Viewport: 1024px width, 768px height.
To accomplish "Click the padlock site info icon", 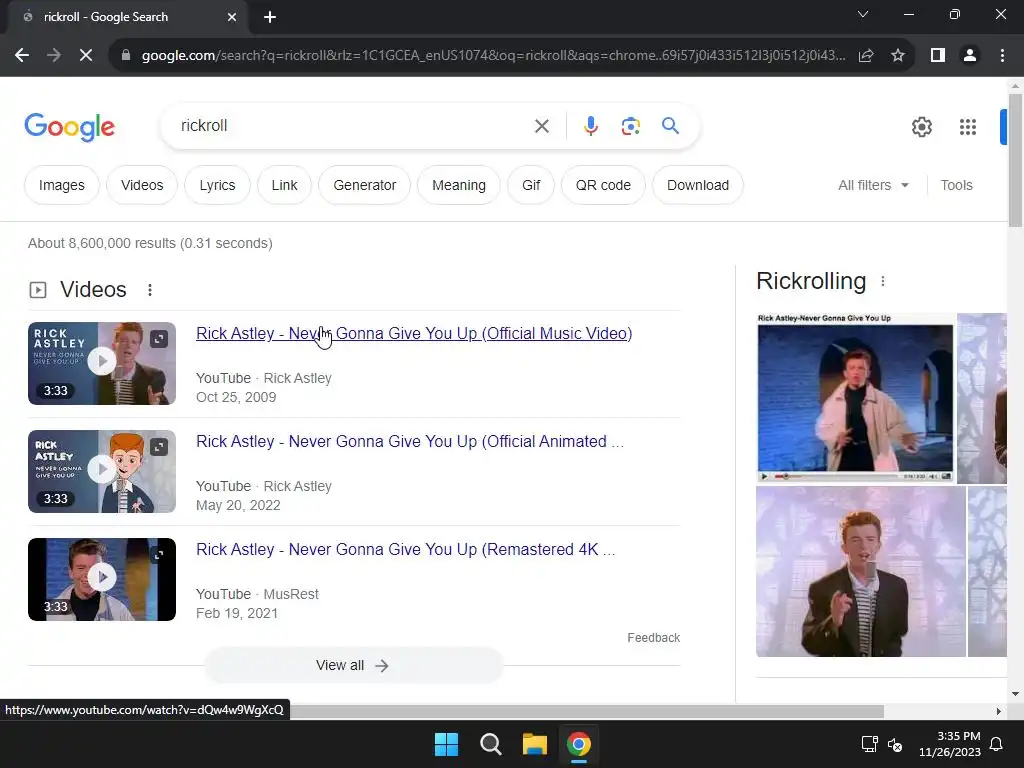I will pyautogui.click(x=125, y=56).
